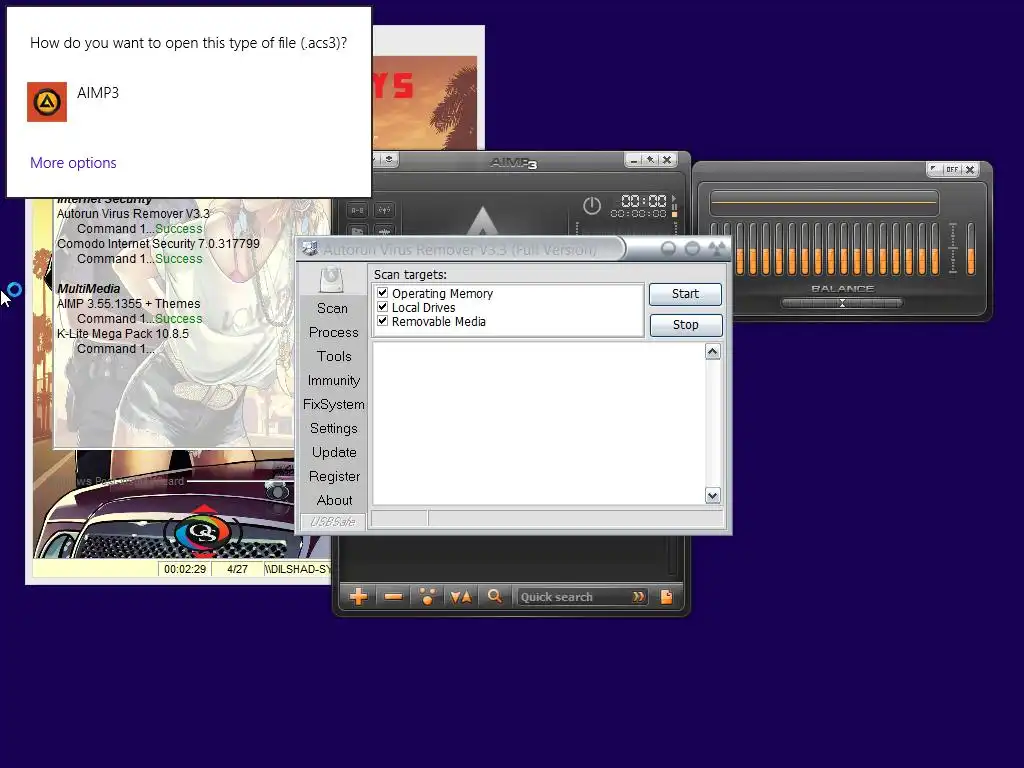1024x768 pixels.
Task: Open the Process section
Action: 334,332
